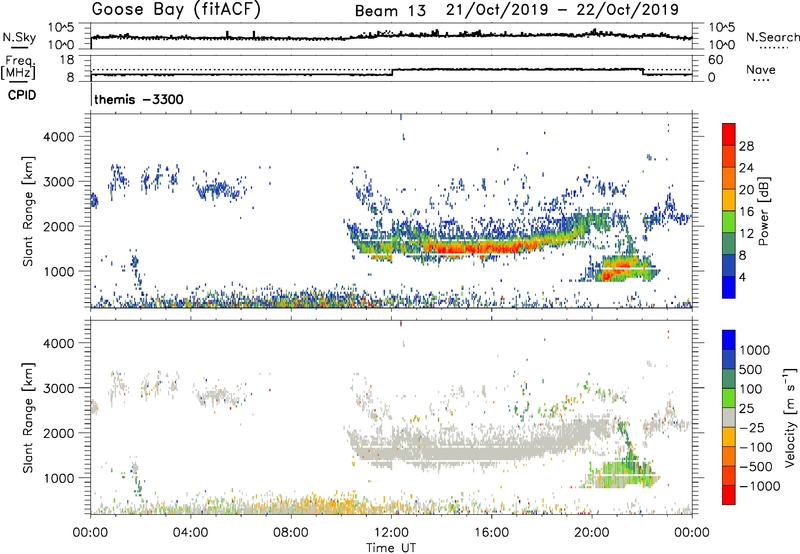Image resolution: width=800 pixels, height=554 pixels.
Task: Click the '16' label on the power scale
Action: (746, 212)
